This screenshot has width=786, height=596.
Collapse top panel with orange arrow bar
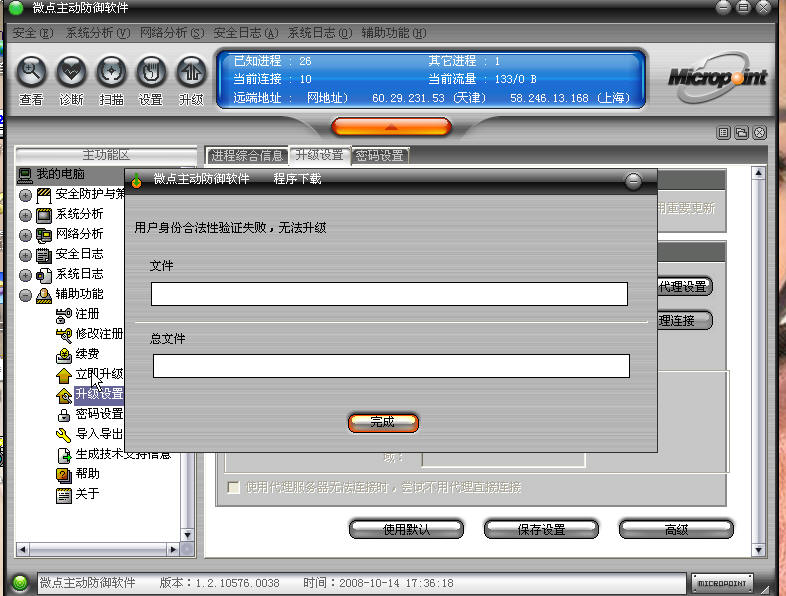391,127
